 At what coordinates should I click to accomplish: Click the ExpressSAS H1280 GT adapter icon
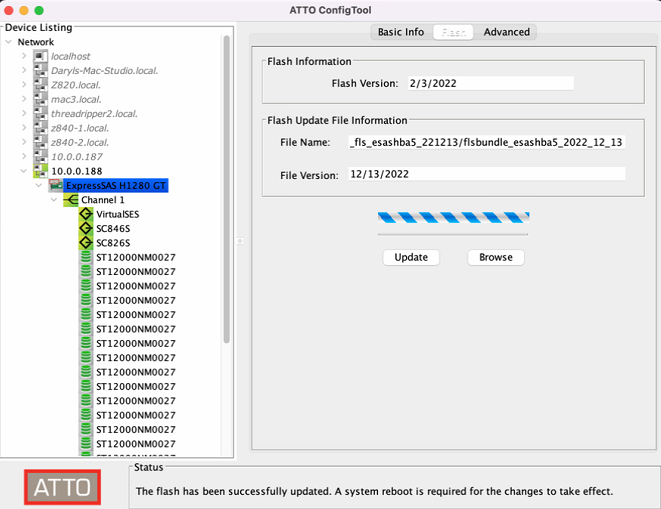[56, 185]
